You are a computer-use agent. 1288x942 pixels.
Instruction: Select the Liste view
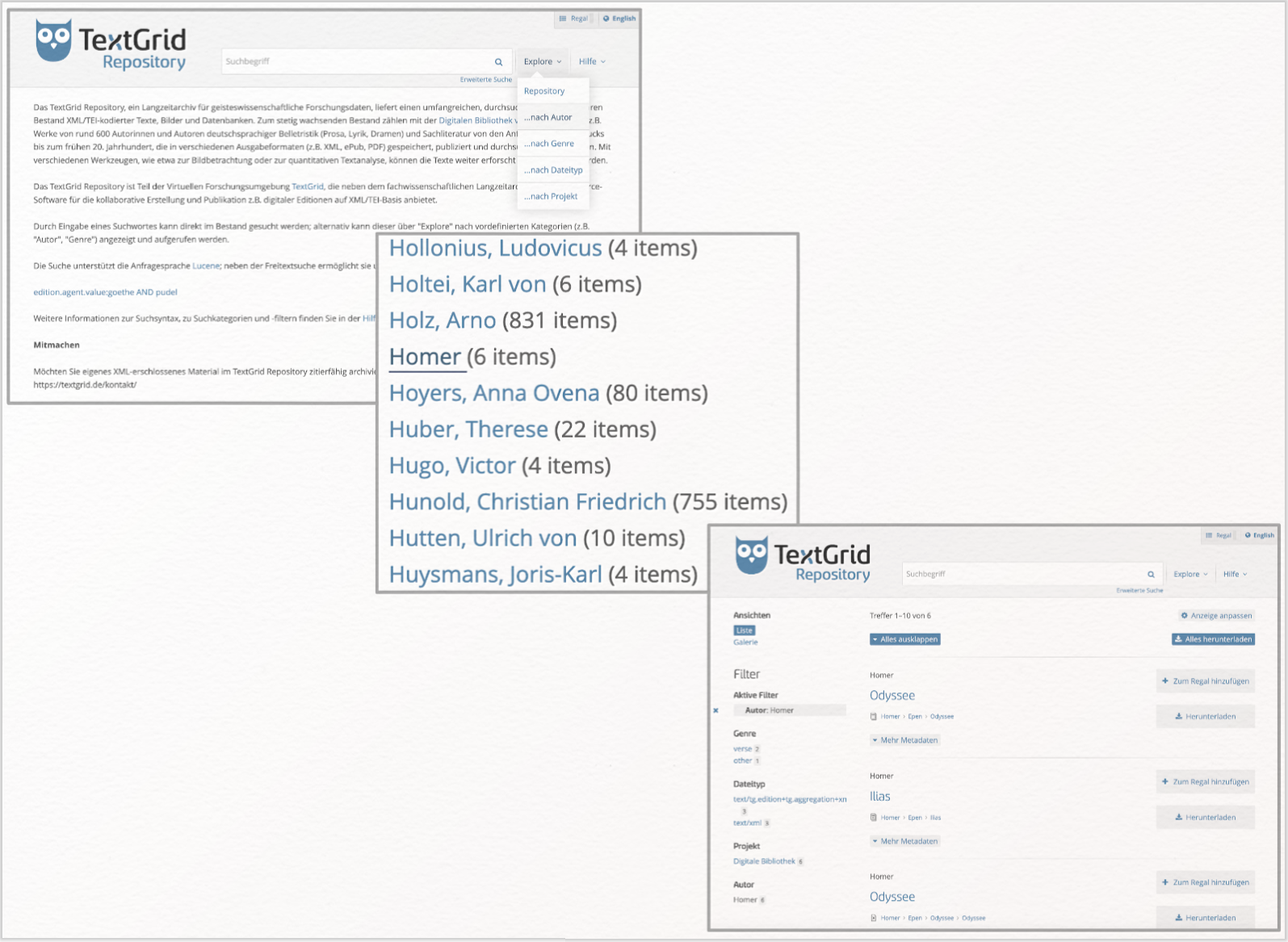(745, 630)
